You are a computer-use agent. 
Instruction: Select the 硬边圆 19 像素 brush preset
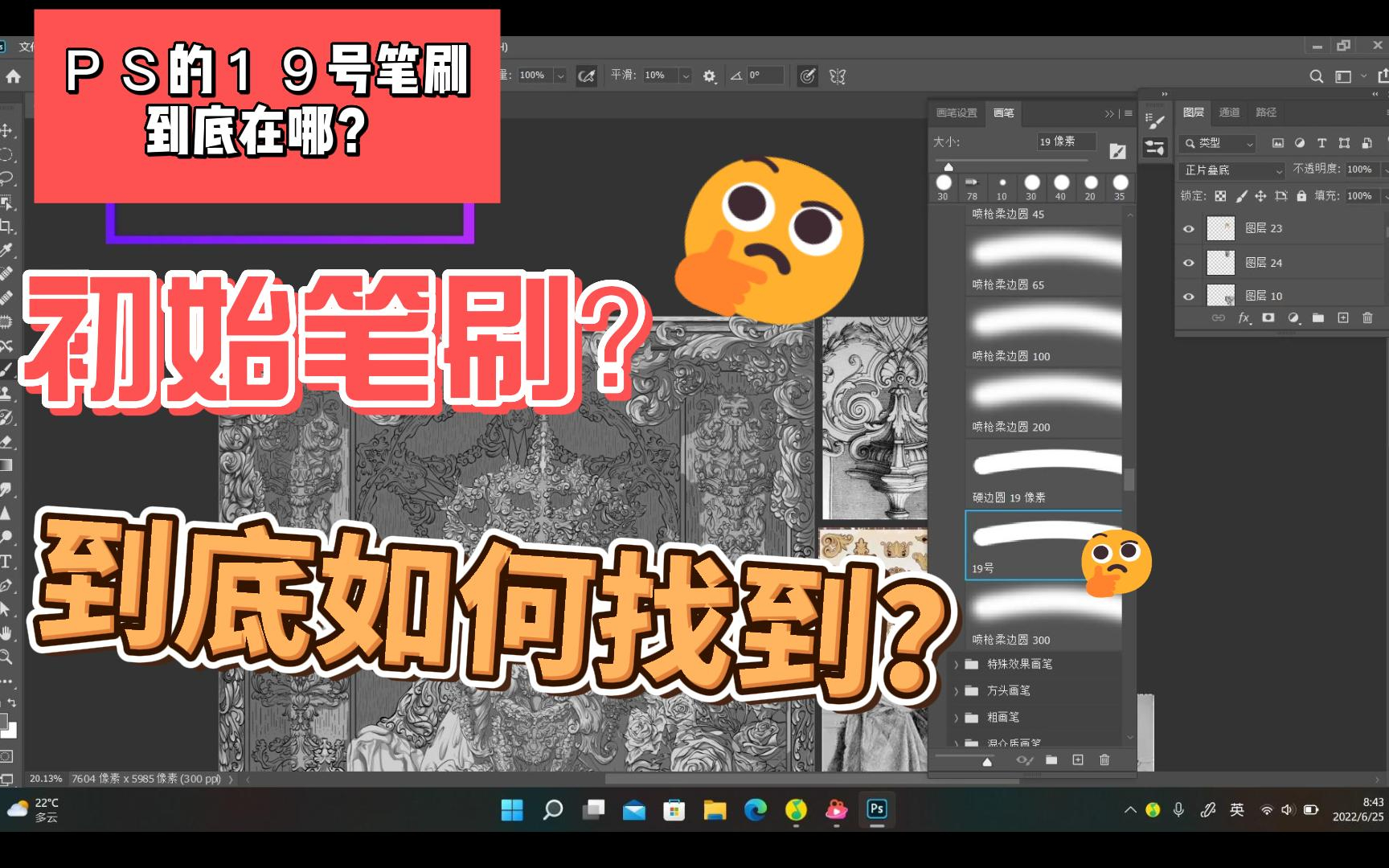pyautogui.click(x=1043, y=473)
